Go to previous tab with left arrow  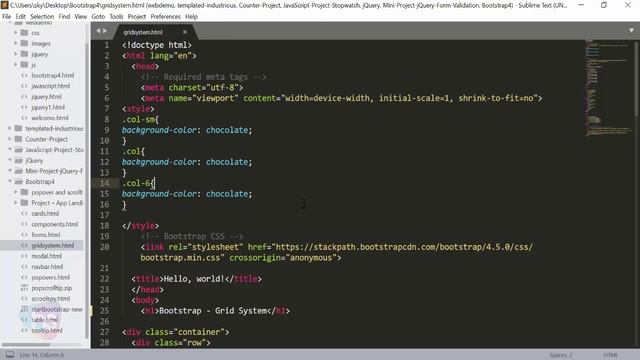point(98,31)
